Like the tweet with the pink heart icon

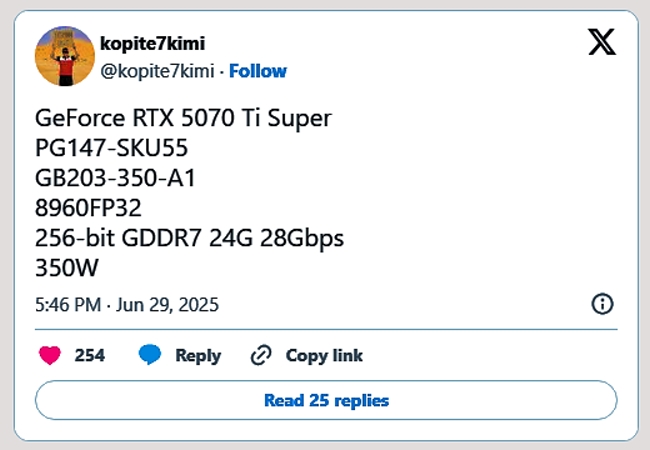(x=50, y=355)
